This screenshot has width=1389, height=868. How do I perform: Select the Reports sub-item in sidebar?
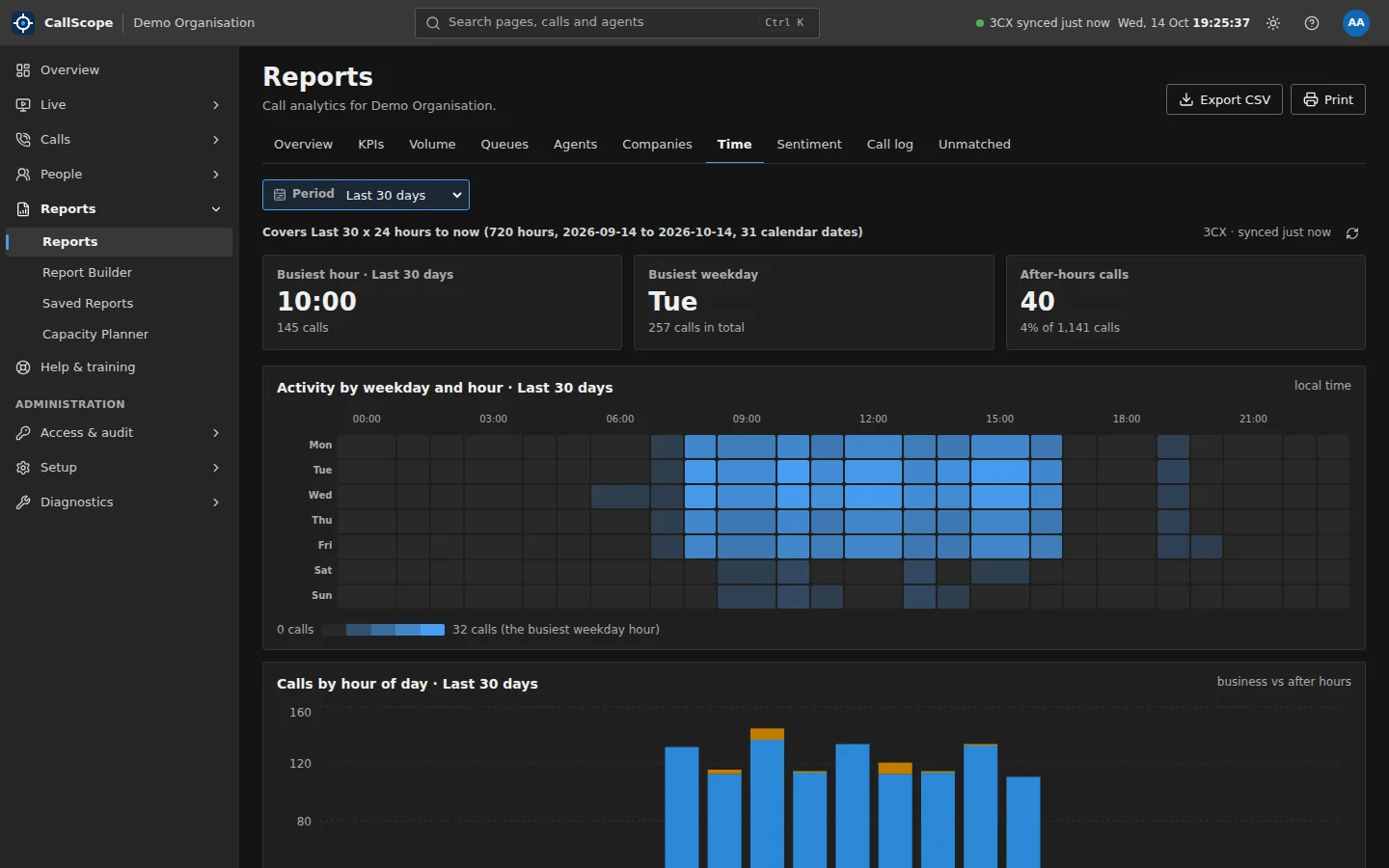119,242
